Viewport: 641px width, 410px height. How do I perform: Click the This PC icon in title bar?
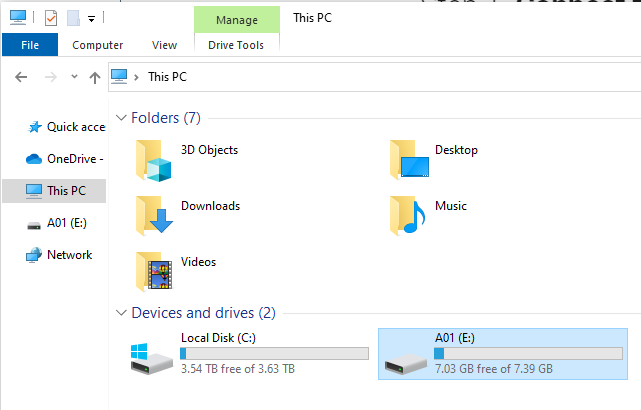pos(18,18)
